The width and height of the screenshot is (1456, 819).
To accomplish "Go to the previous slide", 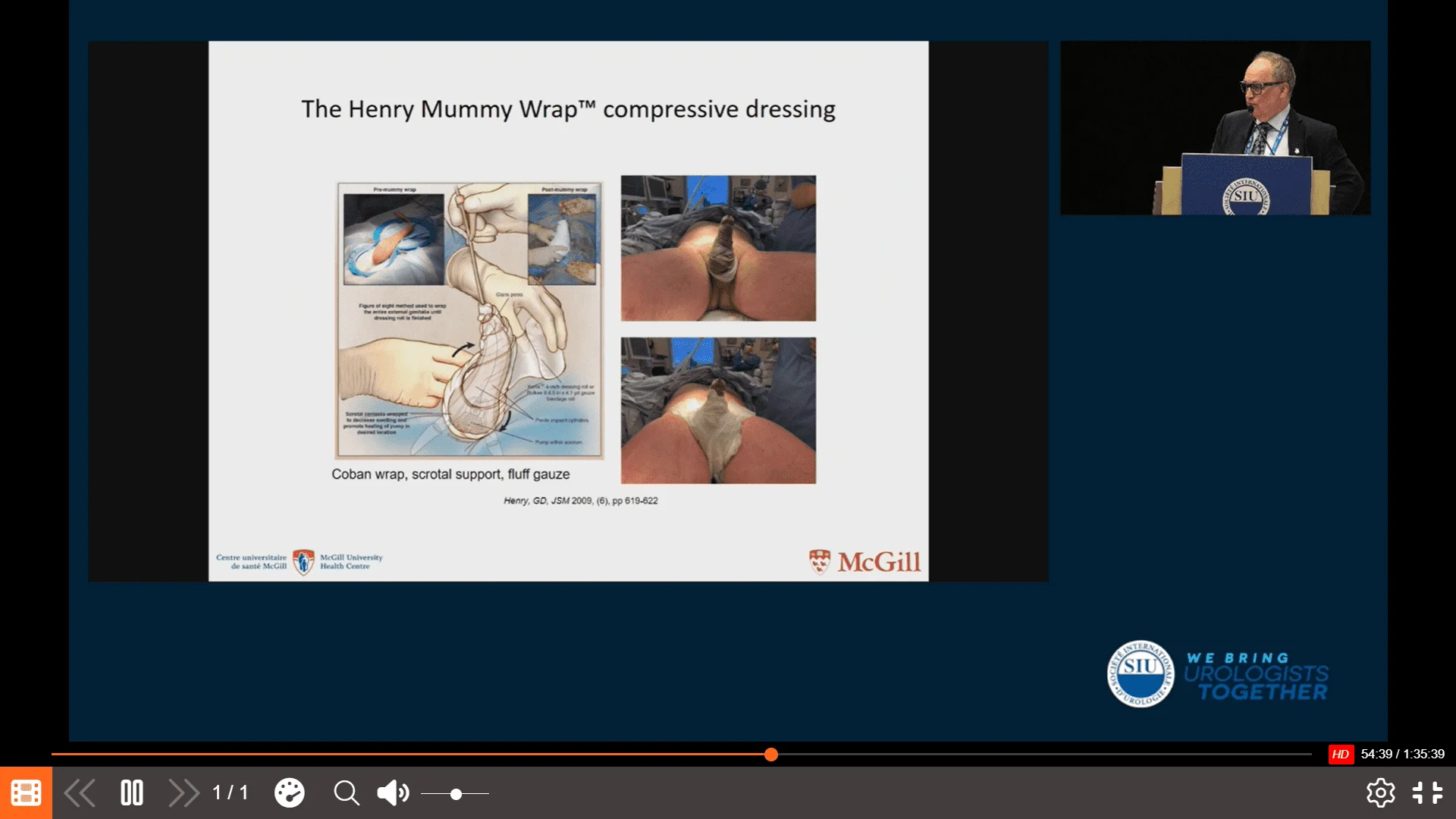I will coord(80,793).
